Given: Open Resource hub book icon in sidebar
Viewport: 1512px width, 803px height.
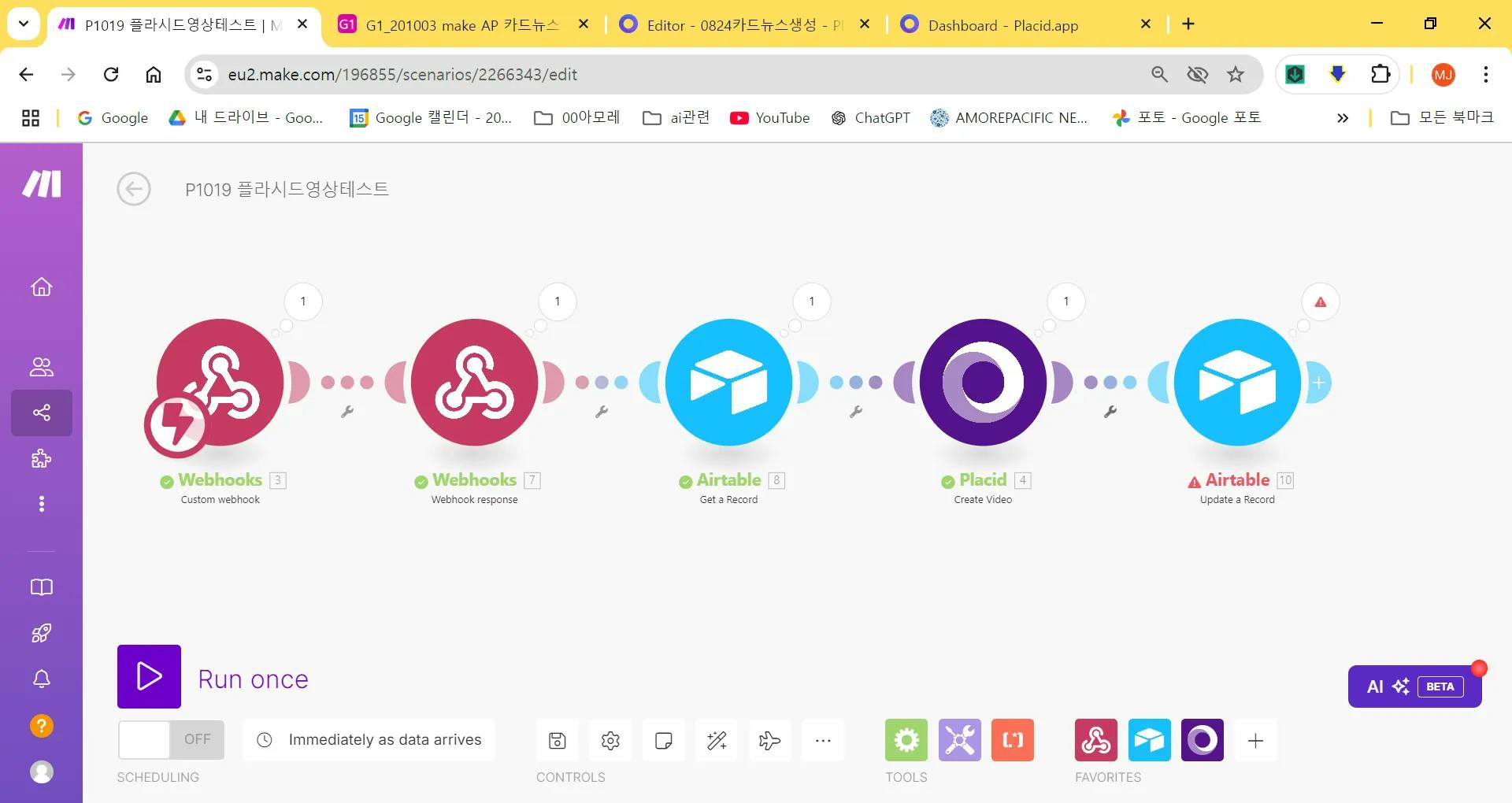Looking at the screenshot, I should pyautogui.click(x=42, y=587).
